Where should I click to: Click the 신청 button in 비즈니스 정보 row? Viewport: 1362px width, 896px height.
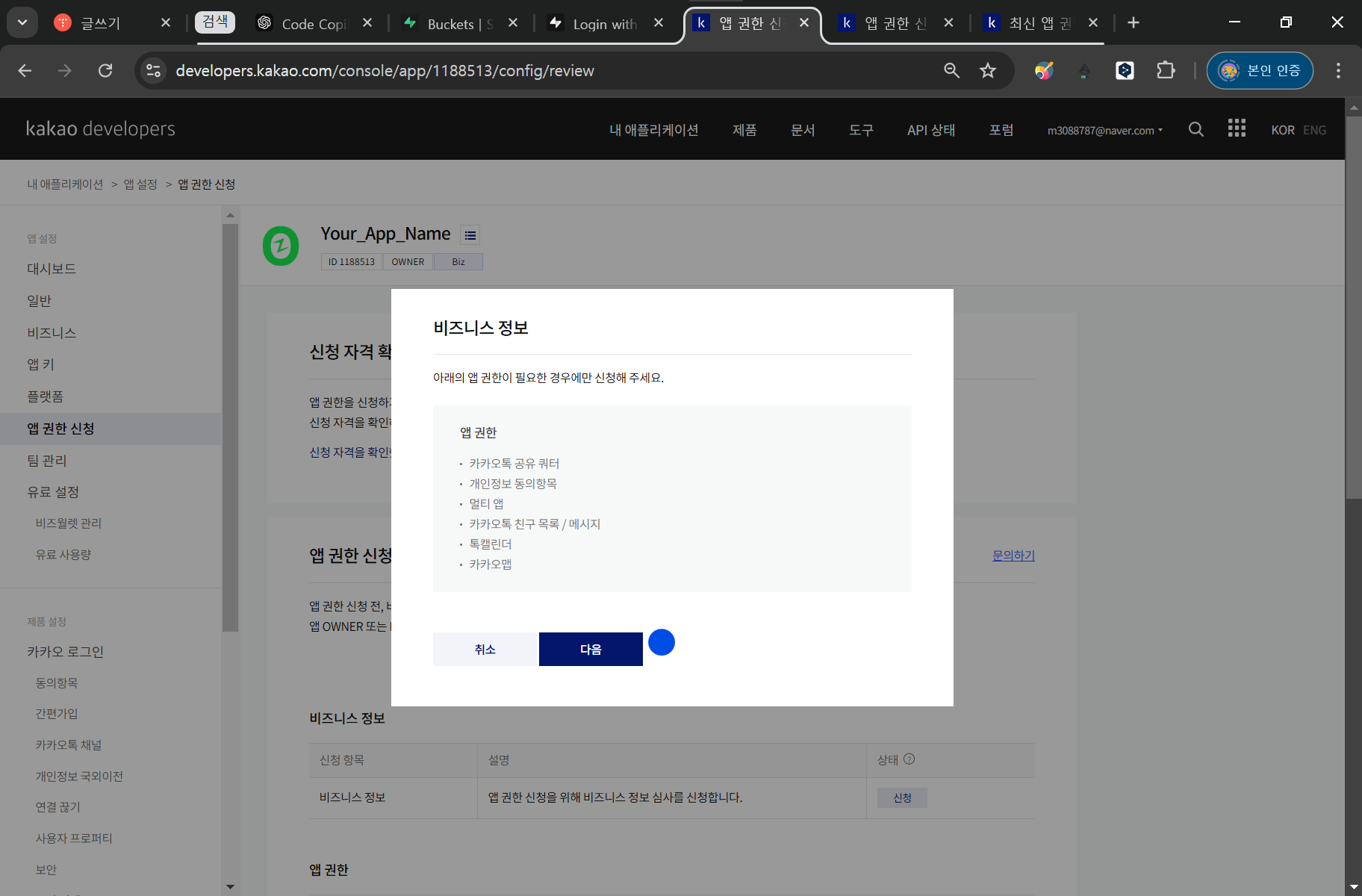point(902,797)
